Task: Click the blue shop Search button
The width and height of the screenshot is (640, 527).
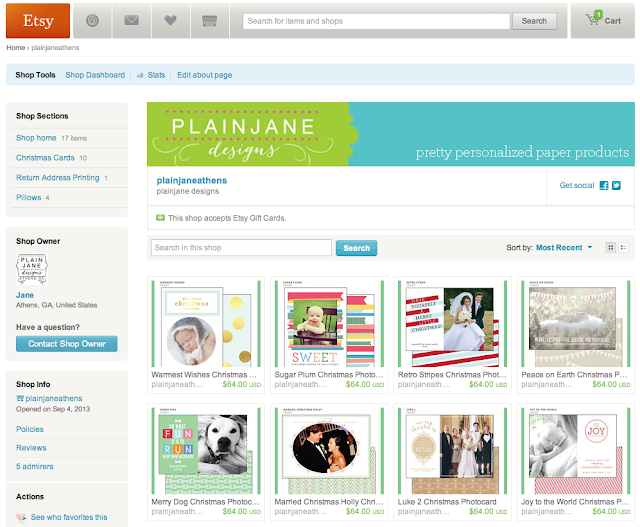Action: 356,248
